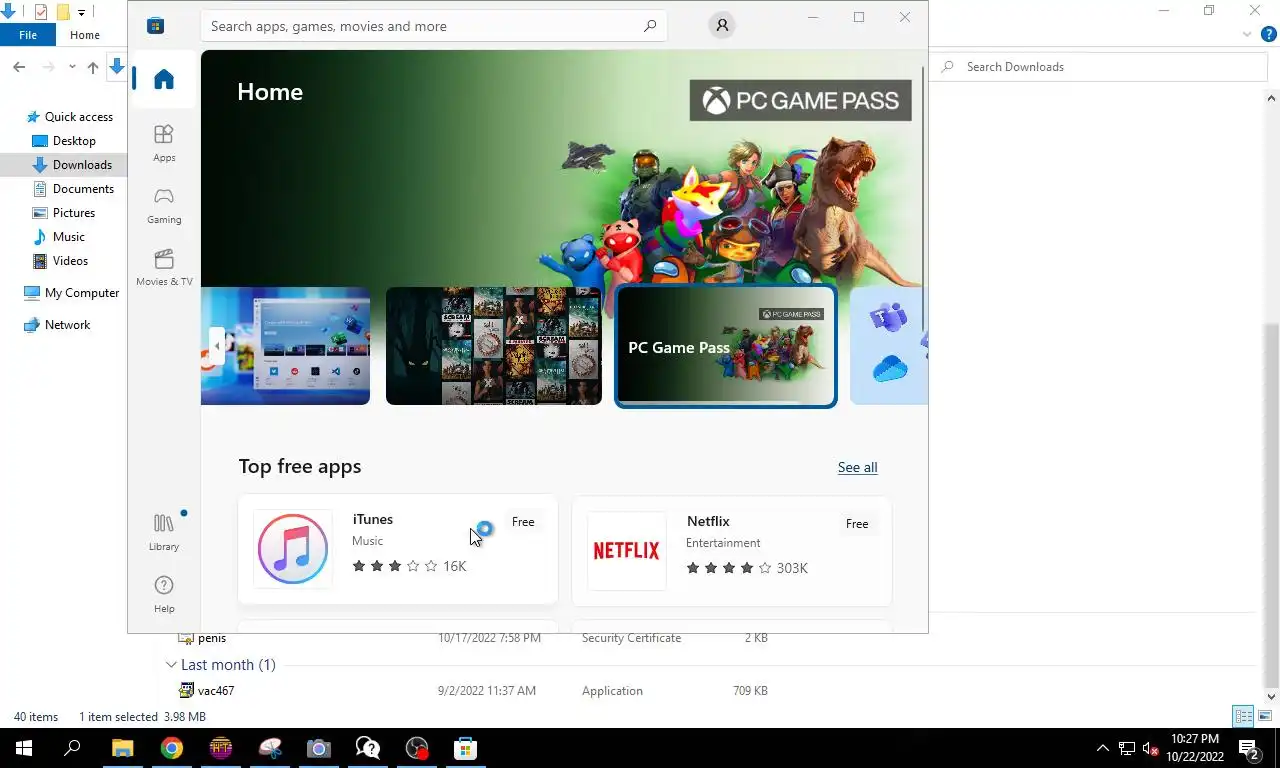Open the Windows Start menu
Viewport: 1280px width, 768px height.
(x=24, y=748)
